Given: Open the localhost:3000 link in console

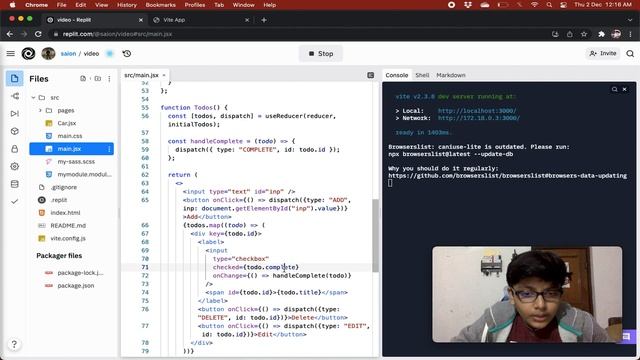Looking at the screenshot, I should pos(477,111).
